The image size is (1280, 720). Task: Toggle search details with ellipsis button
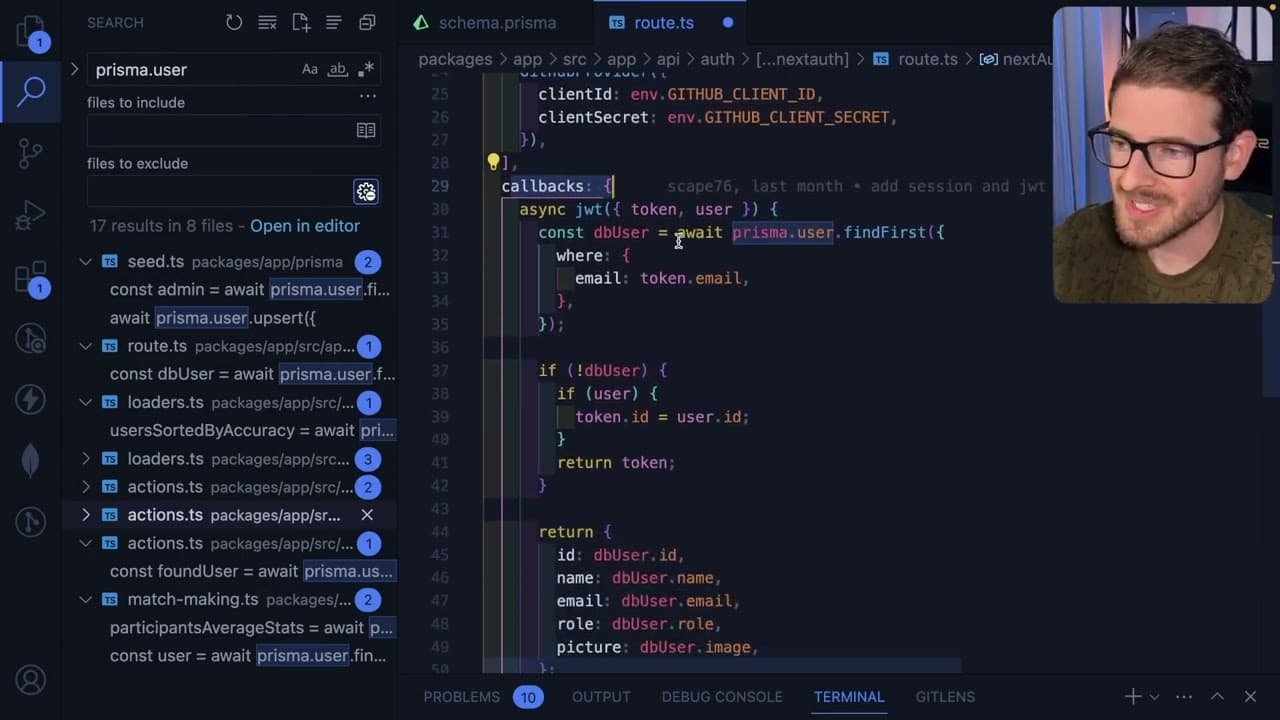pyautogui.click(x=367, y=97)
